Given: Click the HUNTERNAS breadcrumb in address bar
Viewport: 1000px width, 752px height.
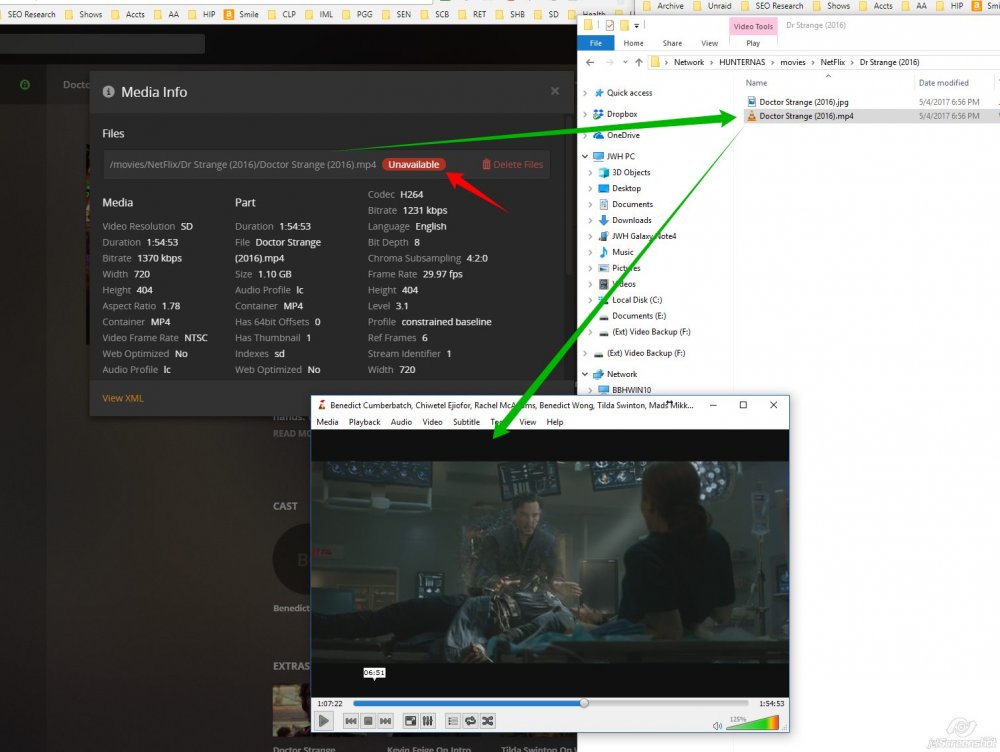Looking at the screenshot, I should point(742,62).
